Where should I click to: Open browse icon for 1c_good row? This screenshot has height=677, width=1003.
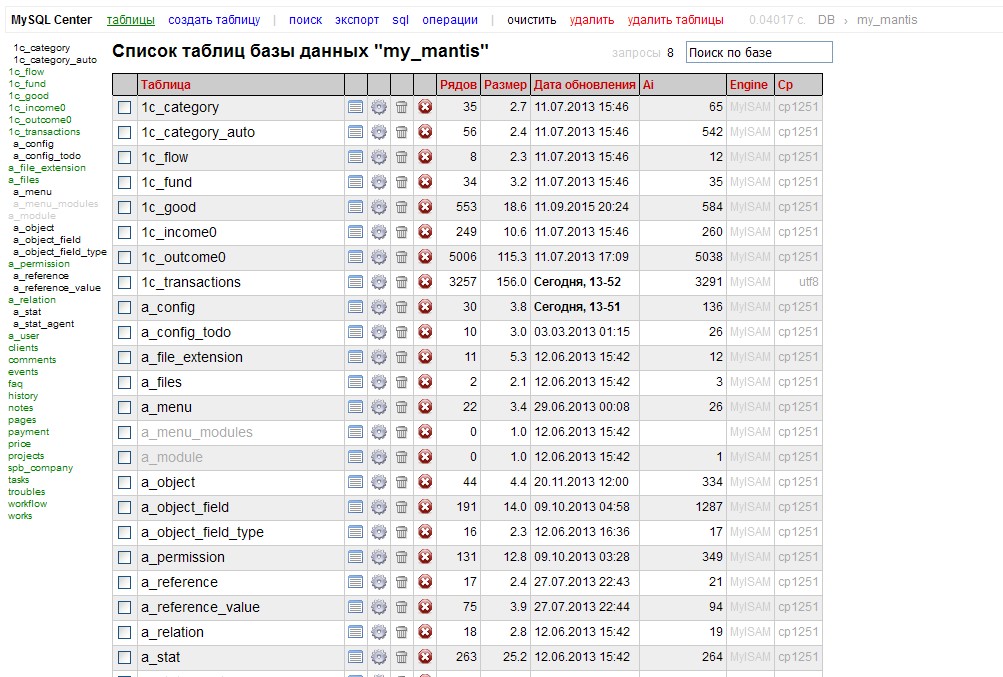pos(356,207)
